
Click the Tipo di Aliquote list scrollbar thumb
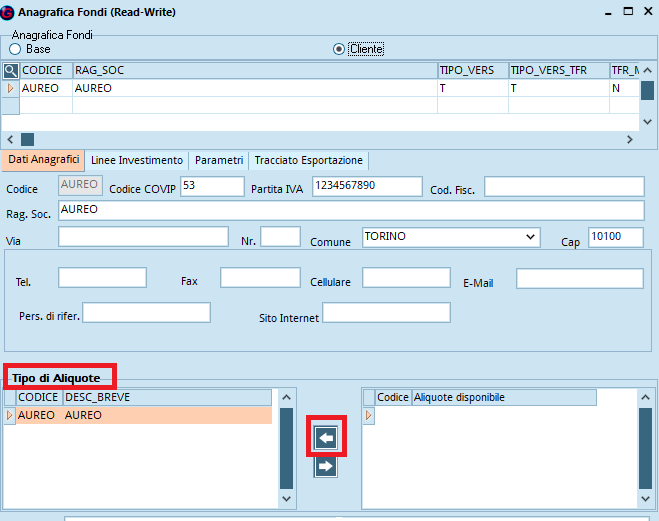coord(287,449)
